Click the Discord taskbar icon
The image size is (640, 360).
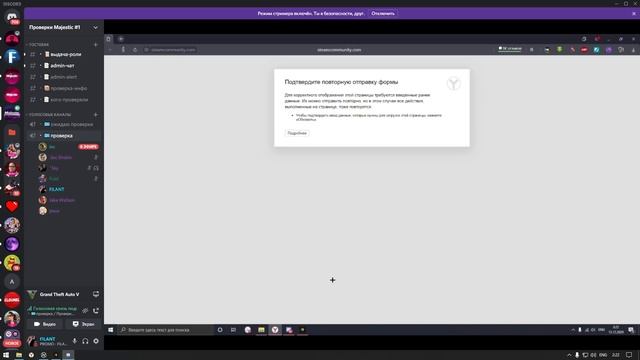pos(68,355)
